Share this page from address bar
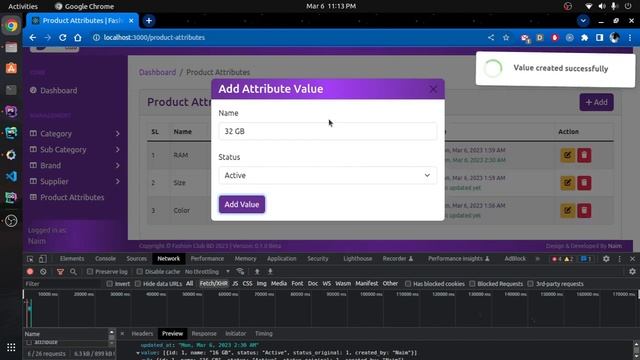640x360 pixels. (491, 38)
